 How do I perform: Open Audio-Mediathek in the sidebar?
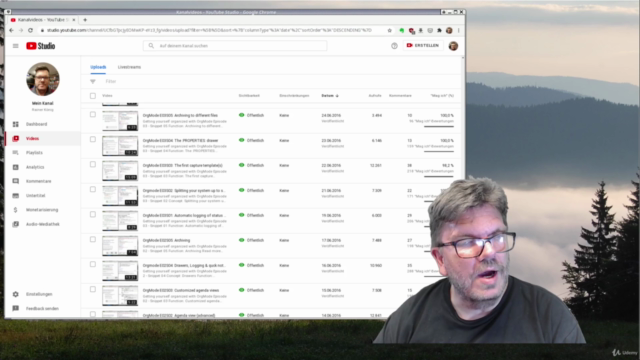[42, 224]
